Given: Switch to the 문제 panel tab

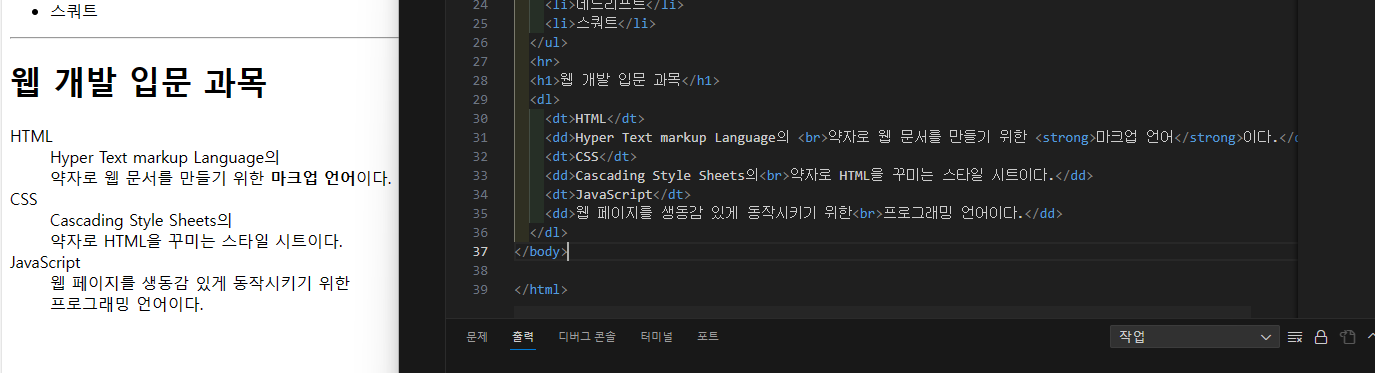Looking at the screenshot, I should point(476,337).
